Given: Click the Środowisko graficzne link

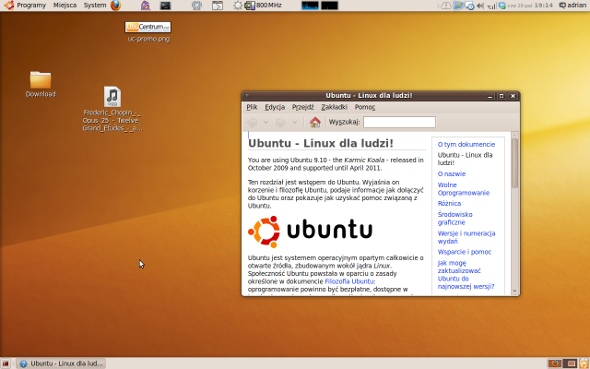Looking at the screenshot, I should (455, 218).
